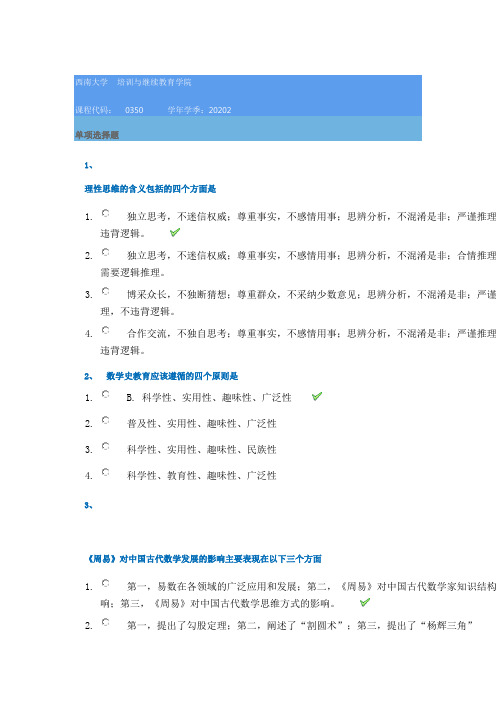496x702 pixels.
Task: Select question 1 option 3 radio 博采众长
Action: point(106,291)
